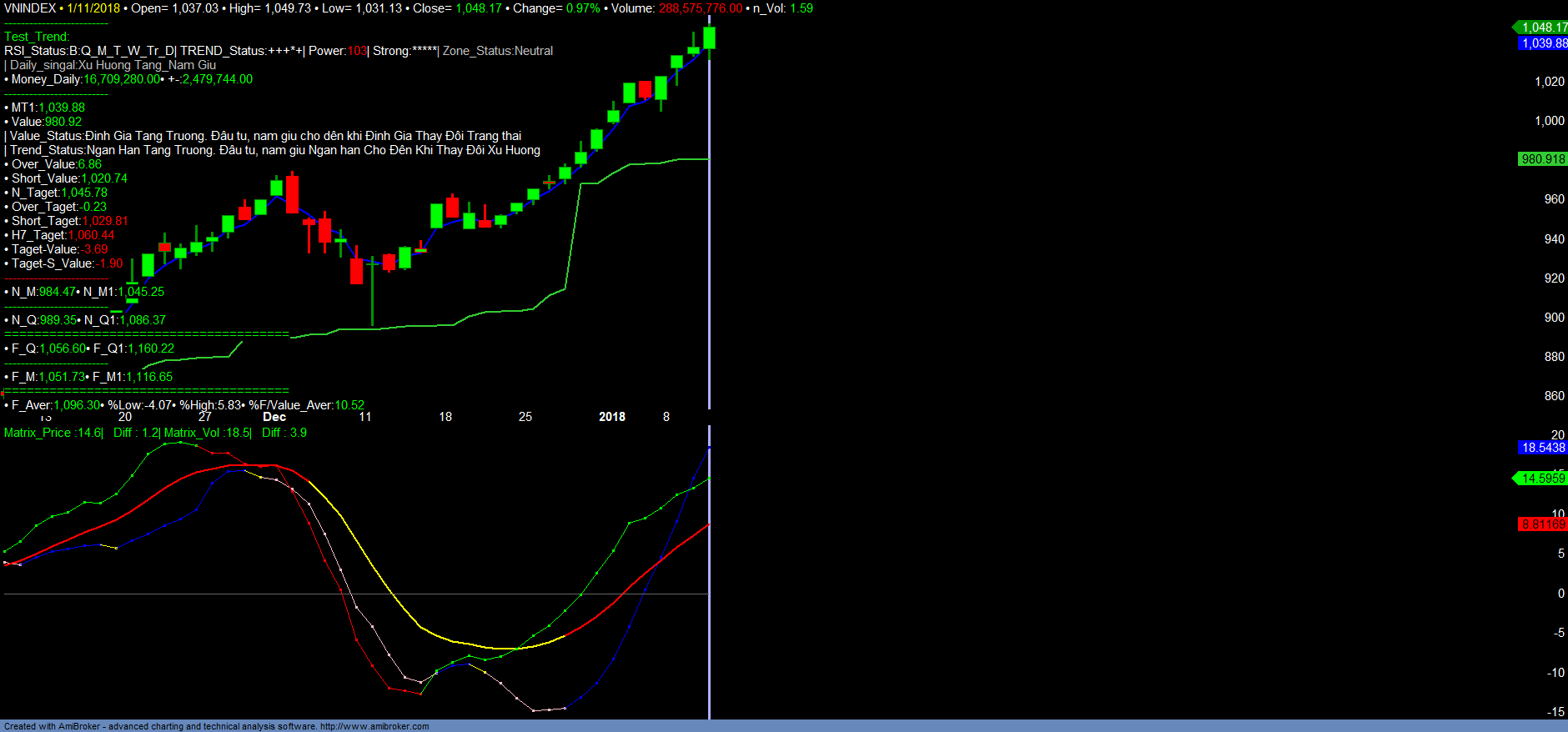Click the Dec date axis label

click(274, 417)
